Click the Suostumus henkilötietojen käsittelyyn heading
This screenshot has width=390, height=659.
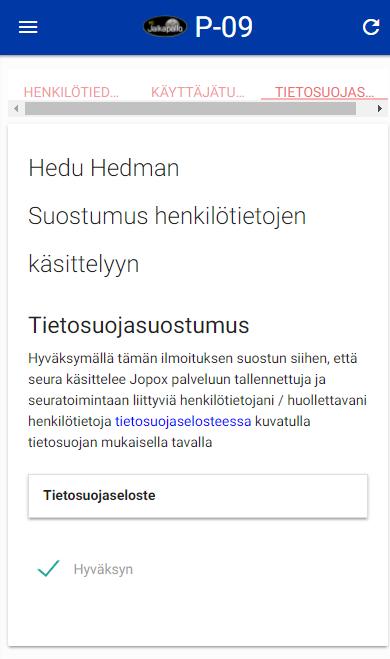tap(167, 240)
